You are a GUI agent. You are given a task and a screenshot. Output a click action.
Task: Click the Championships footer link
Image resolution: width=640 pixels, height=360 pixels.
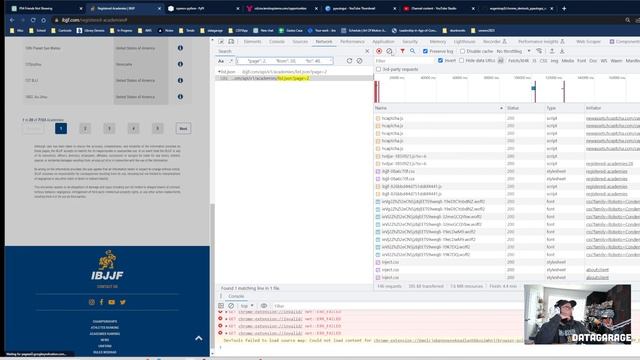pos(105,322)
